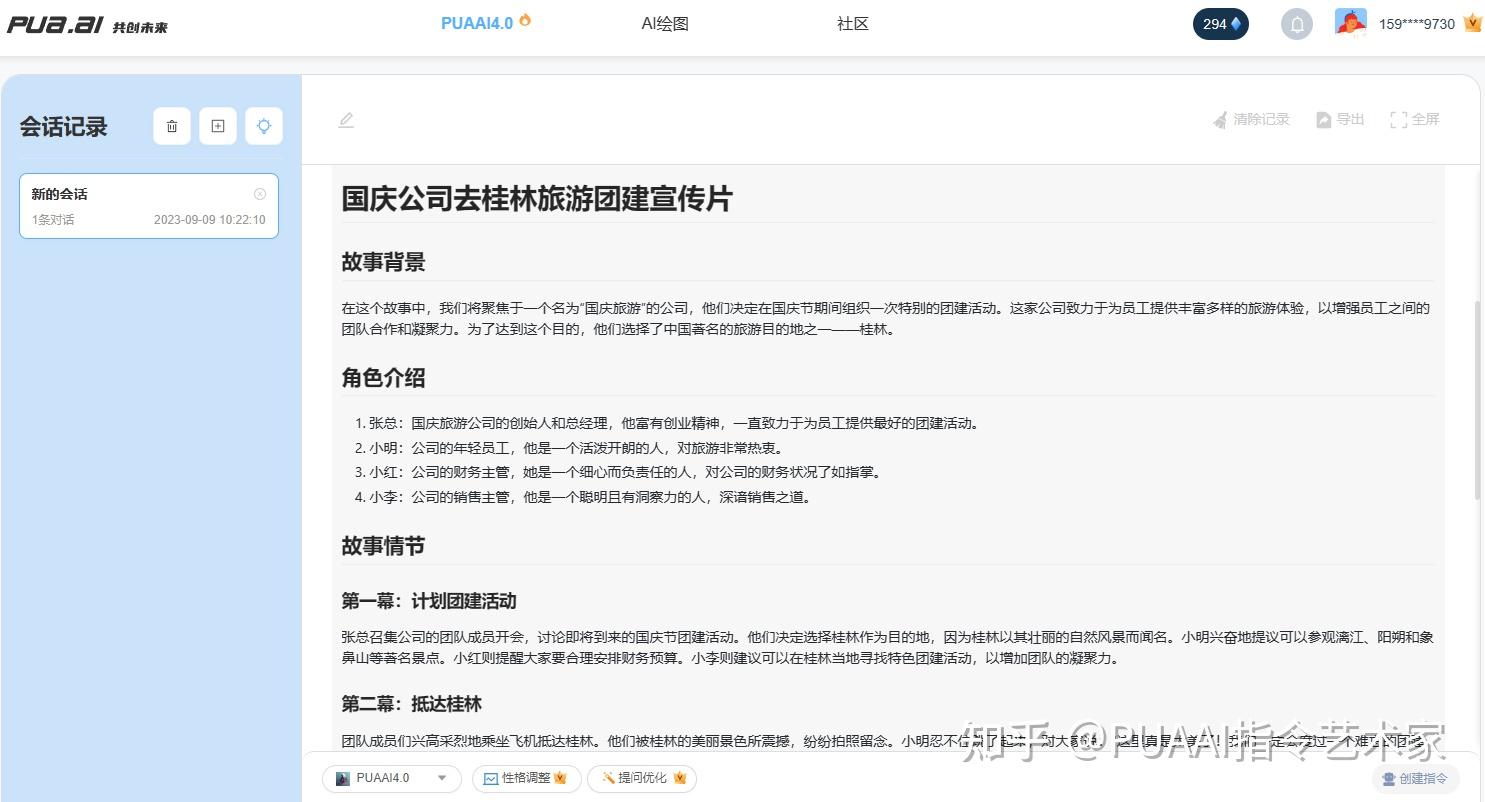Switch to the AI绘图 tab
Screen dimensions: 1485x802
click(x=665, y=23)
